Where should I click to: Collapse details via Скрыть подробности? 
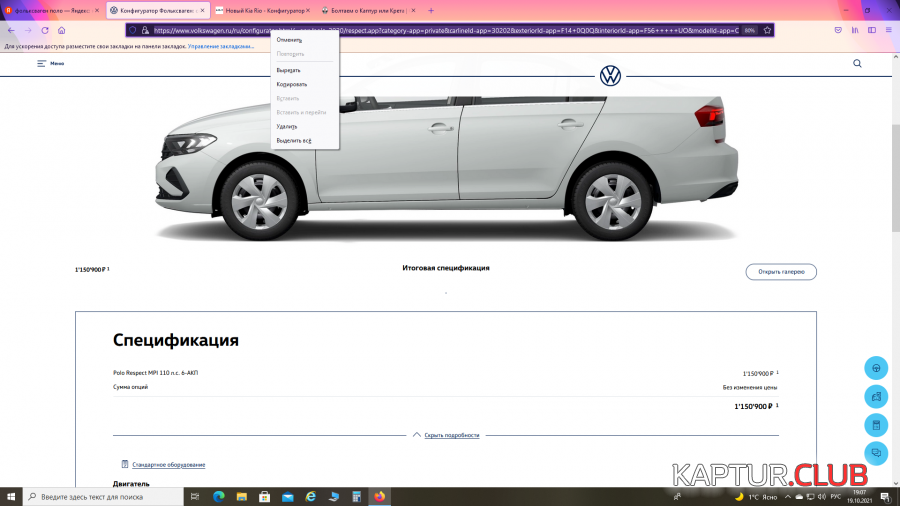click(451, 435)
